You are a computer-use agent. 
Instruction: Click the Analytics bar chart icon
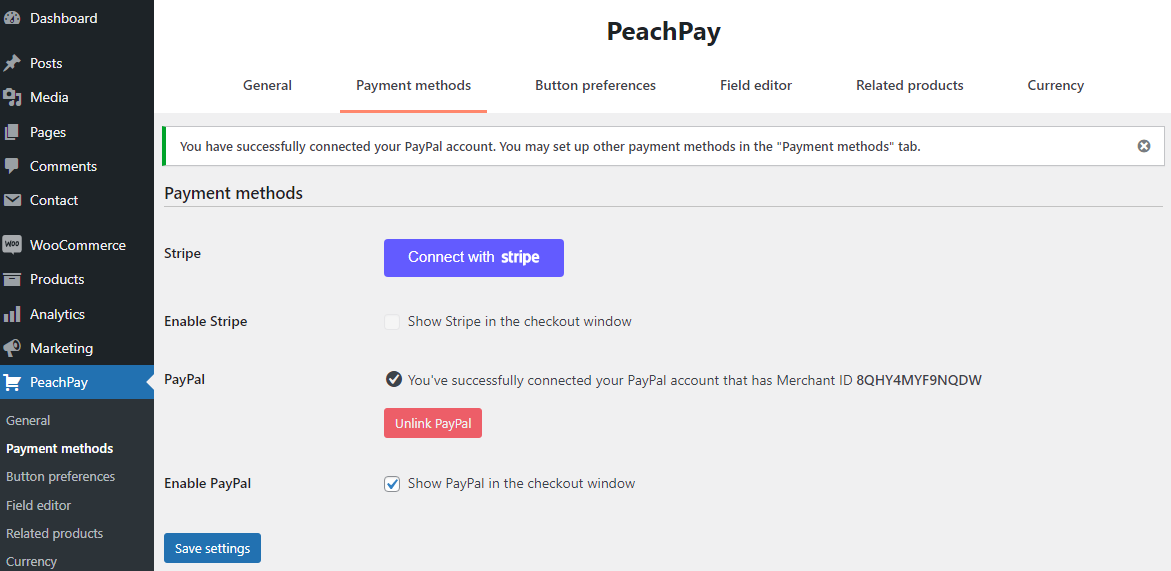click(12, 314)
